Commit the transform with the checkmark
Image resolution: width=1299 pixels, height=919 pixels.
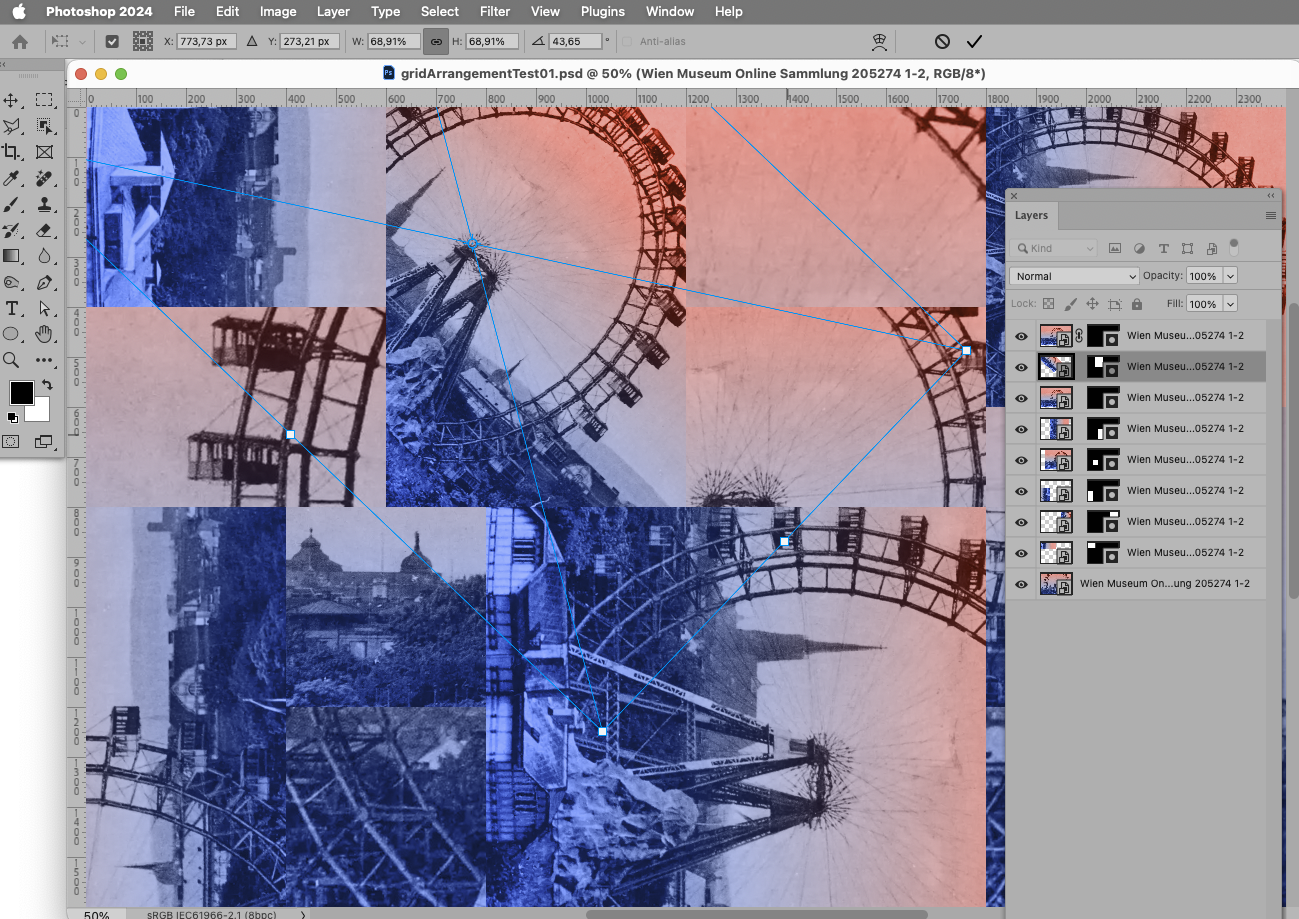(975, 41)
